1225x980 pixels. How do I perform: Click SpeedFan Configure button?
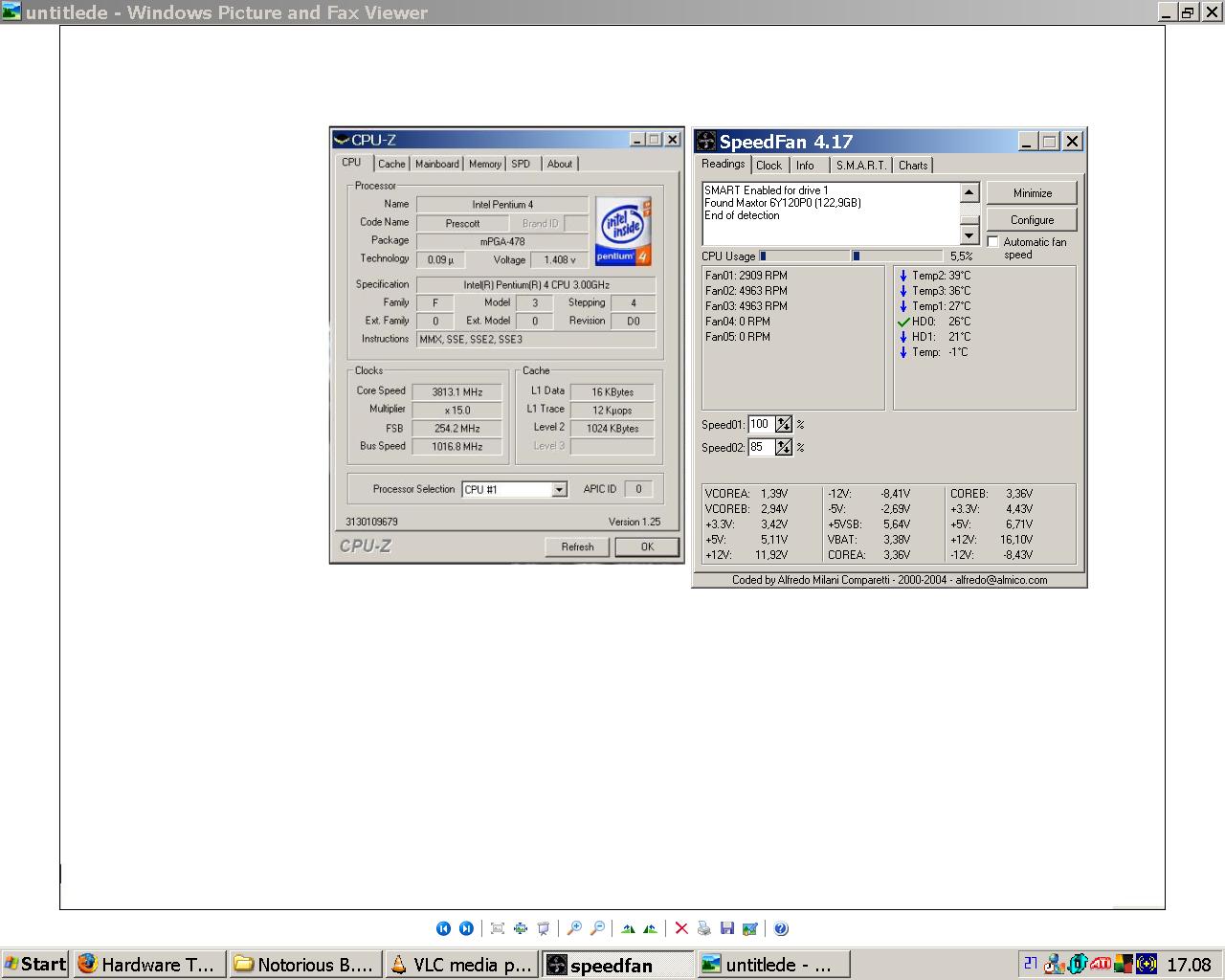tap(1033, 220)
